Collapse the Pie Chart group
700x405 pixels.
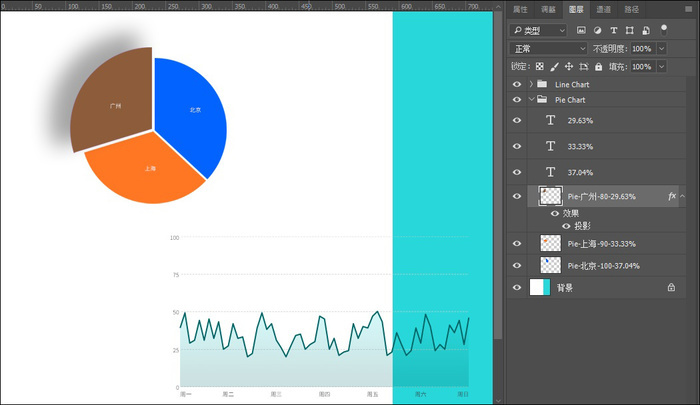[531, 99]
